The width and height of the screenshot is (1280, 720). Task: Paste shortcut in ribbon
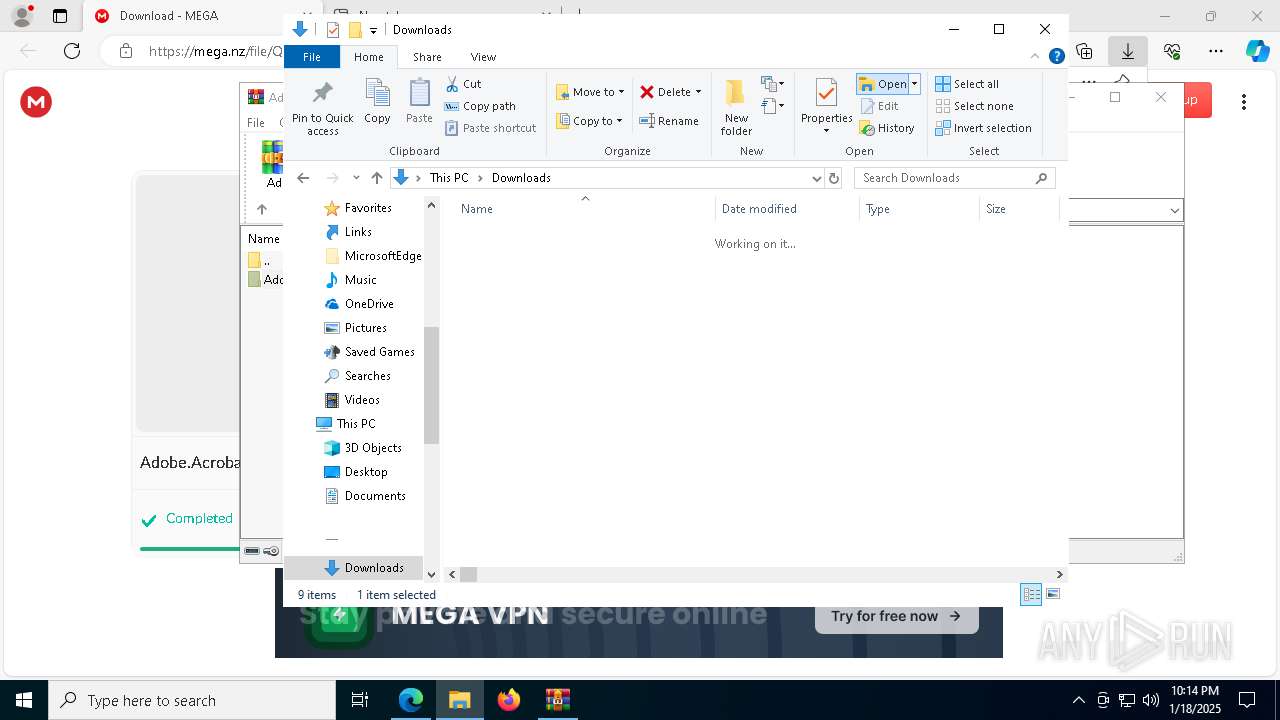point(490,128)
